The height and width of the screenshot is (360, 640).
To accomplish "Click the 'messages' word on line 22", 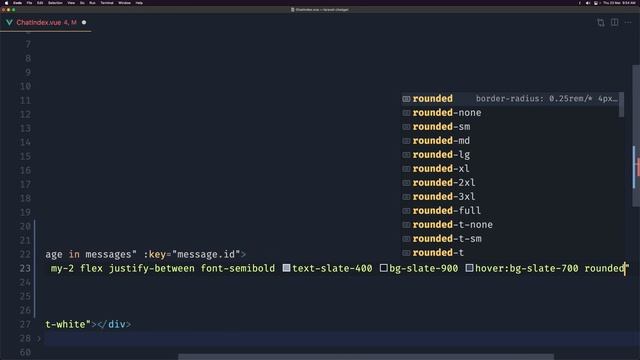I will (x=109, y=254).
